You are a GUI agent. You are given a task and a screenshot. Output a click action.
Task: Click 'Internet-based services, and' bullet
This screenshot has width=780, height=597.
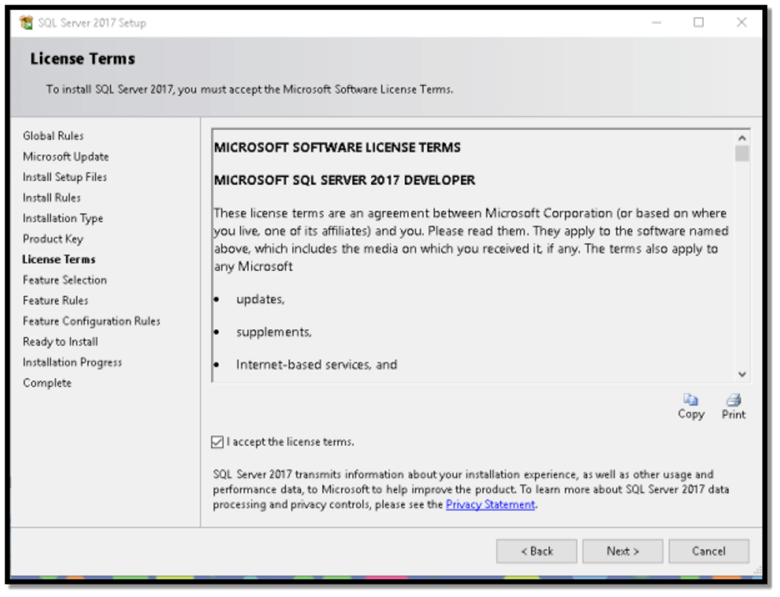(316, 365)
